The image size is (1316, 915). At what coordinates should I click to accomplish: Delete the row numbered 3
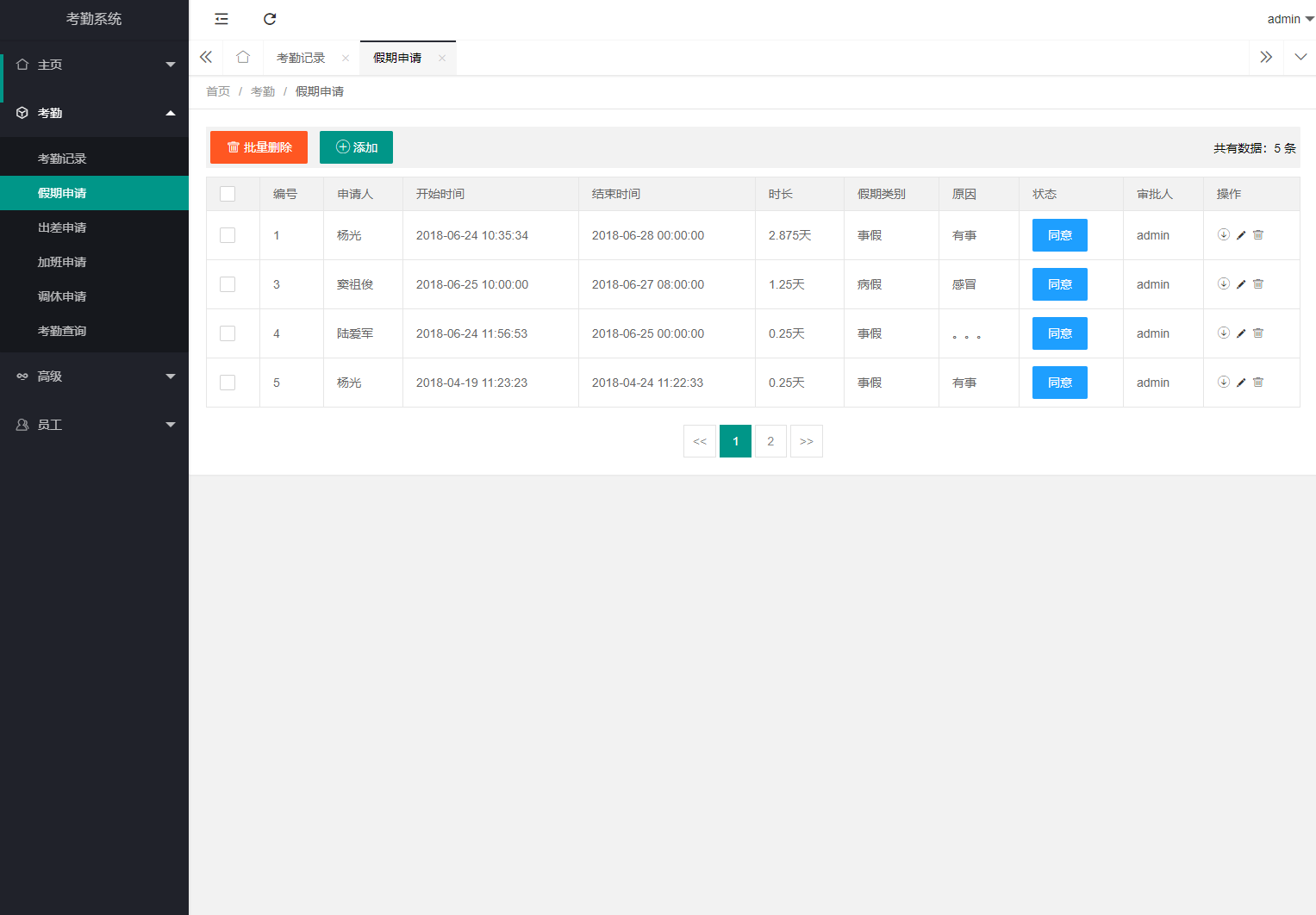click(1258, 283)
